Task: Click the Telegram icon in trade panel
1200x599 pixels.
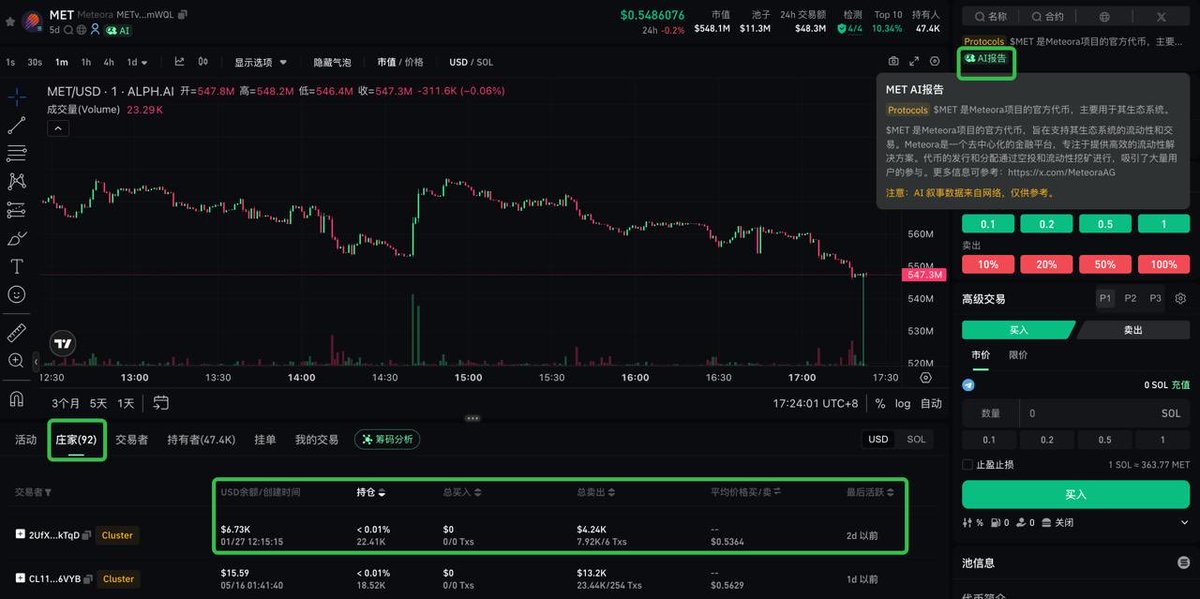Action: pos(968,385)
